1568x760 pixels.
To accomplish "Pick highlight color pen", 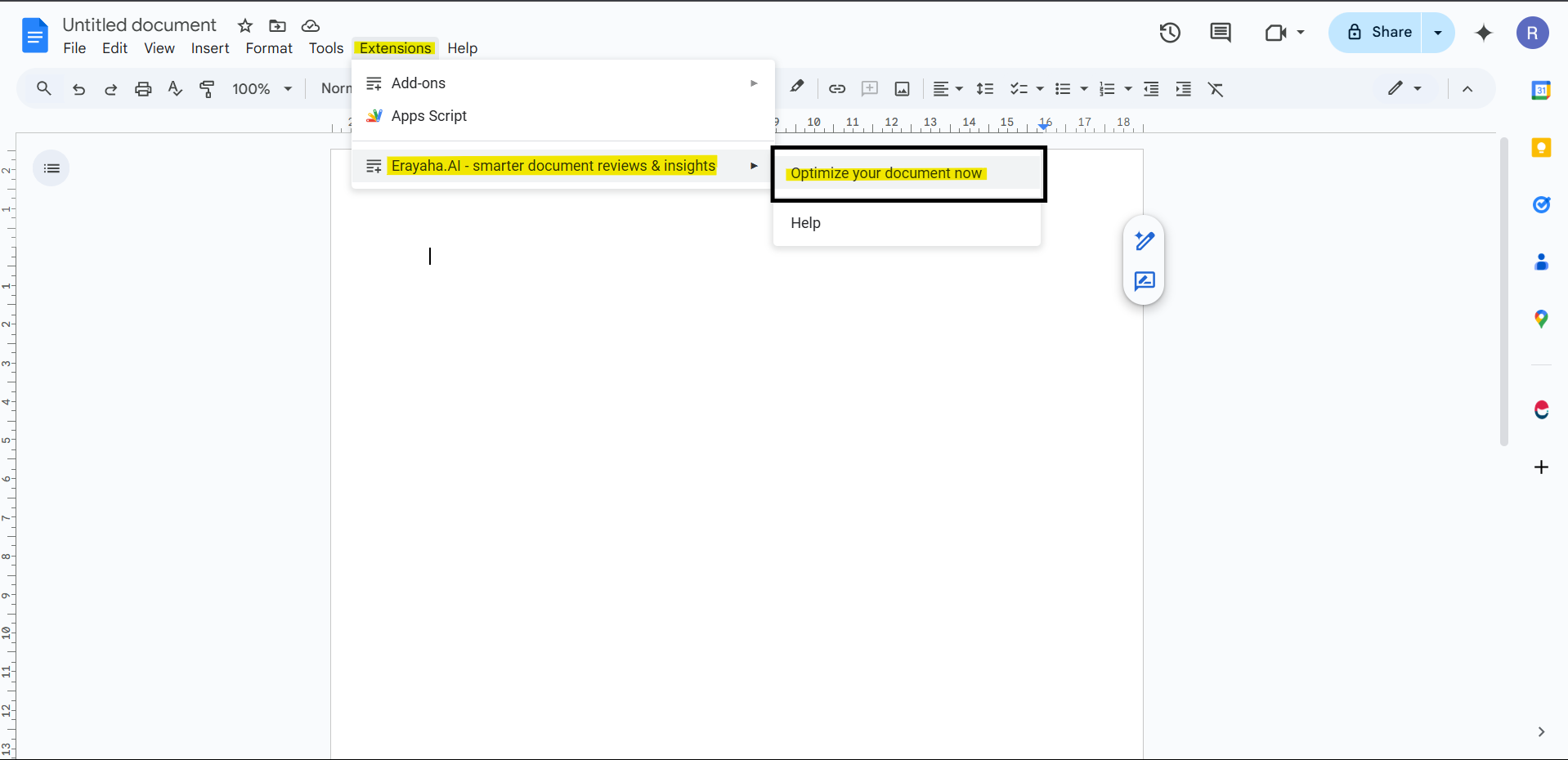I will click(x=797, y=87).
